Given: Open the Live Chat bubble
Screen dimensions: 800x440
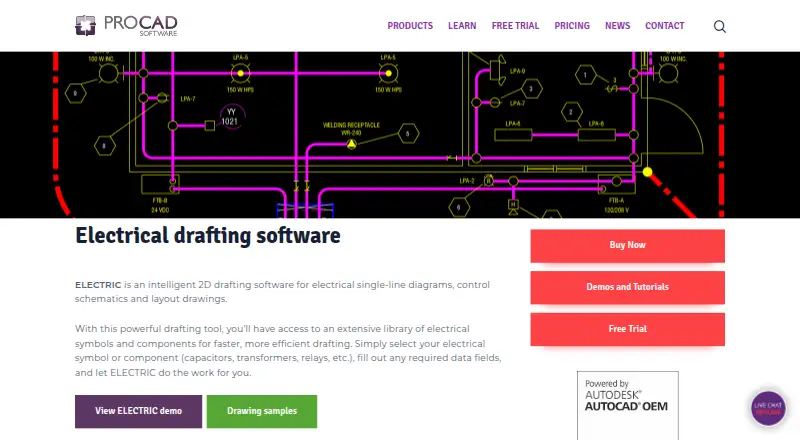Looking at the screenshot, I should click(x=768, y=408).
